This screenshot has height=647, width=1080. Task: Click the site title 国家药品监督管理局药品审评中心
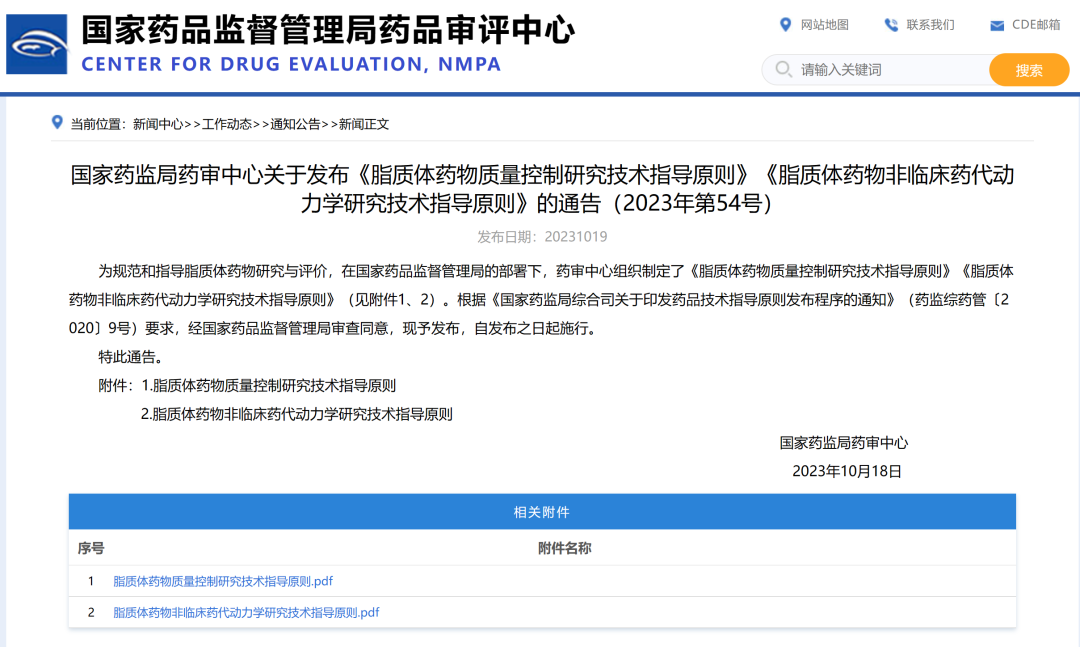pos(328,30)
